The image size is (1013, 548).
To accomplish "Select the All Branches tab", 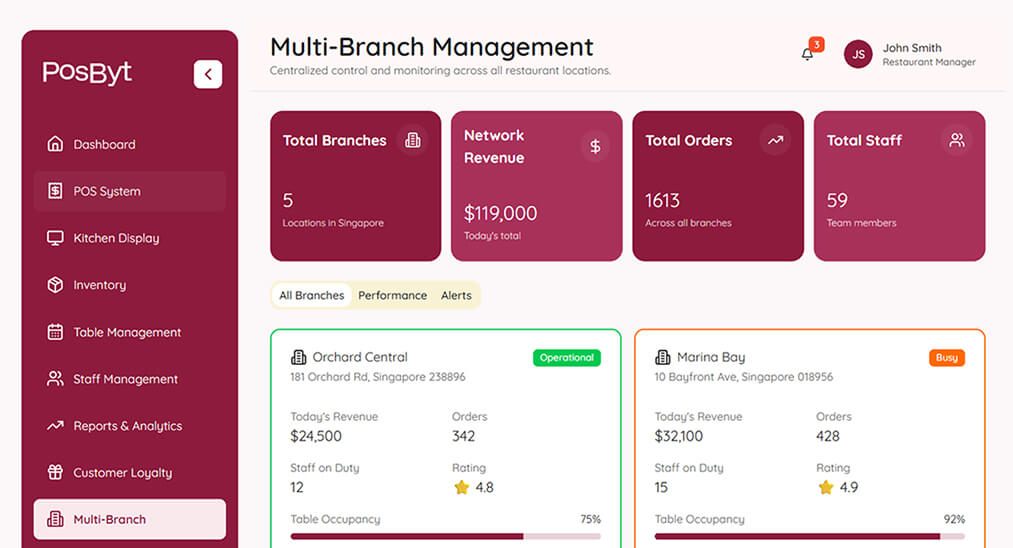I will tap(312, 295).
